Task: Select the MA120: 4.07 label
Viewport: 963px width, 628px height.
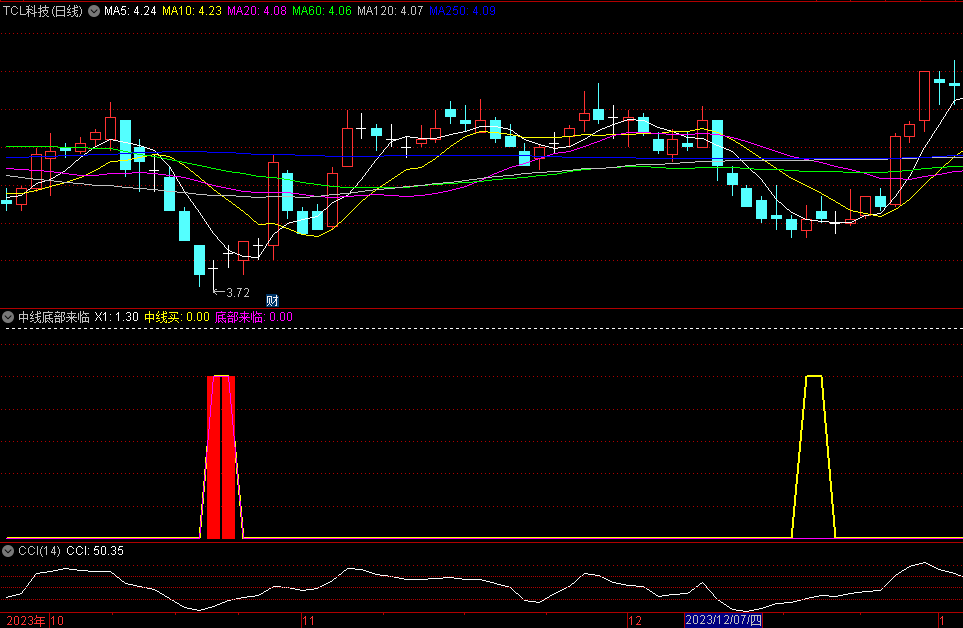Action: coord(390,11)
